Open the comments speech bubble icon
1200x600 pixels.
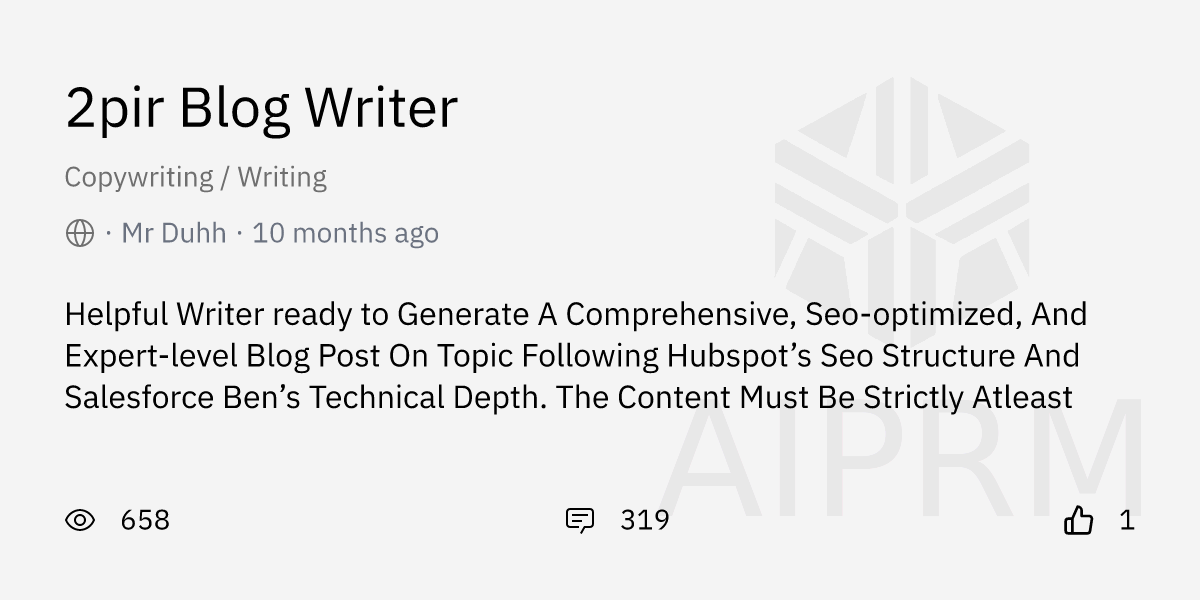tap(581, 520)
